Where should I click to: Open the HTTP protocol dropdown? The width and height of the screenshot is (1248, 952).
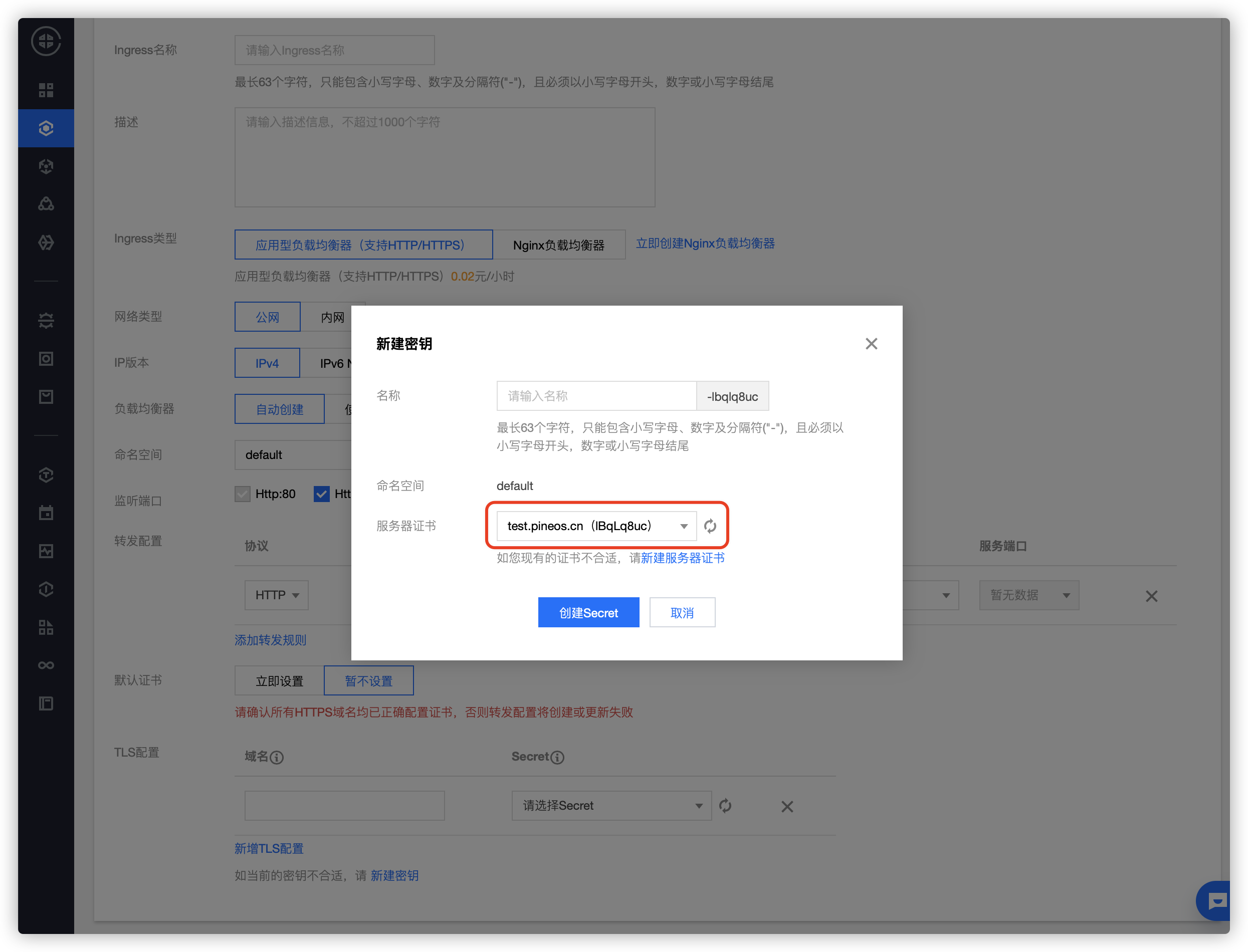coord(277,596)
